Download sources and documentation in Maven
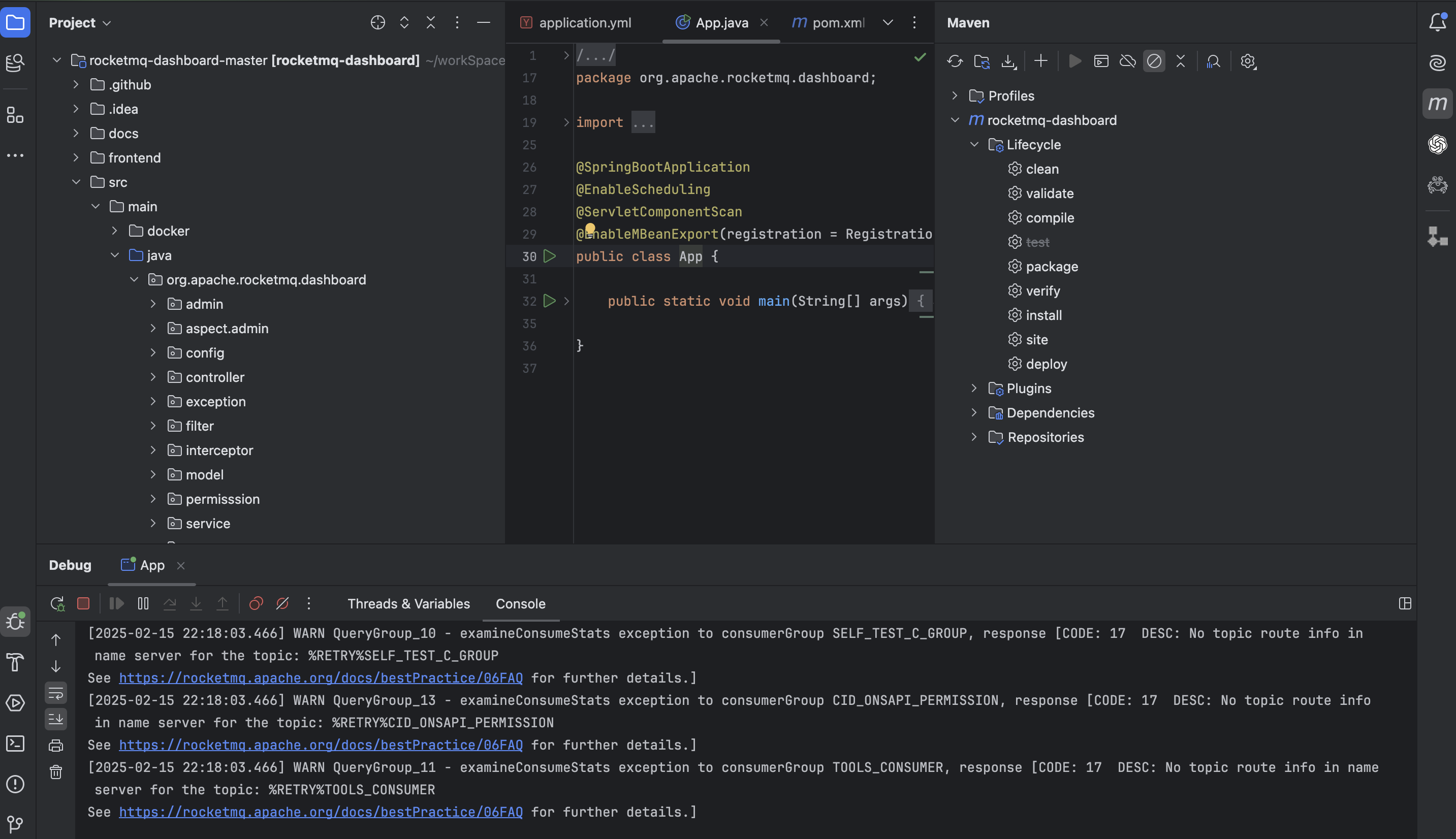The width and height of the screenshot is (1456, 839). (x=1009, y=61)
